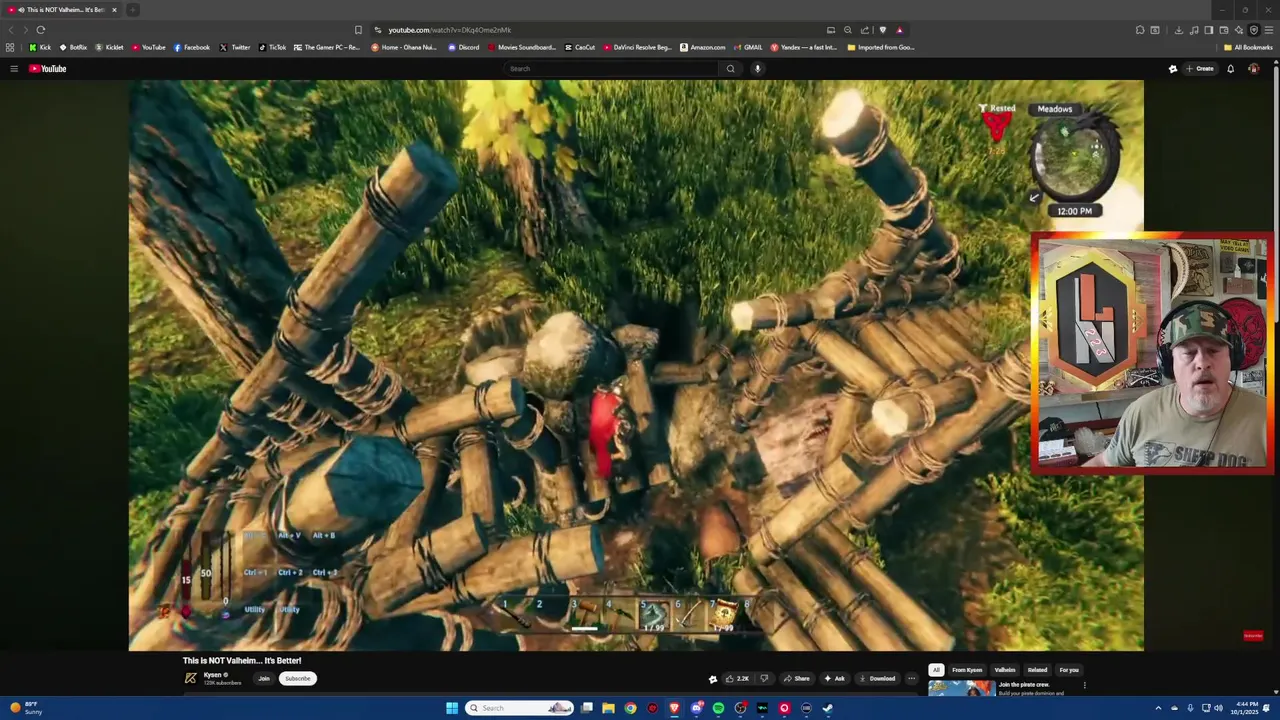Open the Amazon.com bookmark
This screenshot has width=1280, height=720.
coord(703,47)
